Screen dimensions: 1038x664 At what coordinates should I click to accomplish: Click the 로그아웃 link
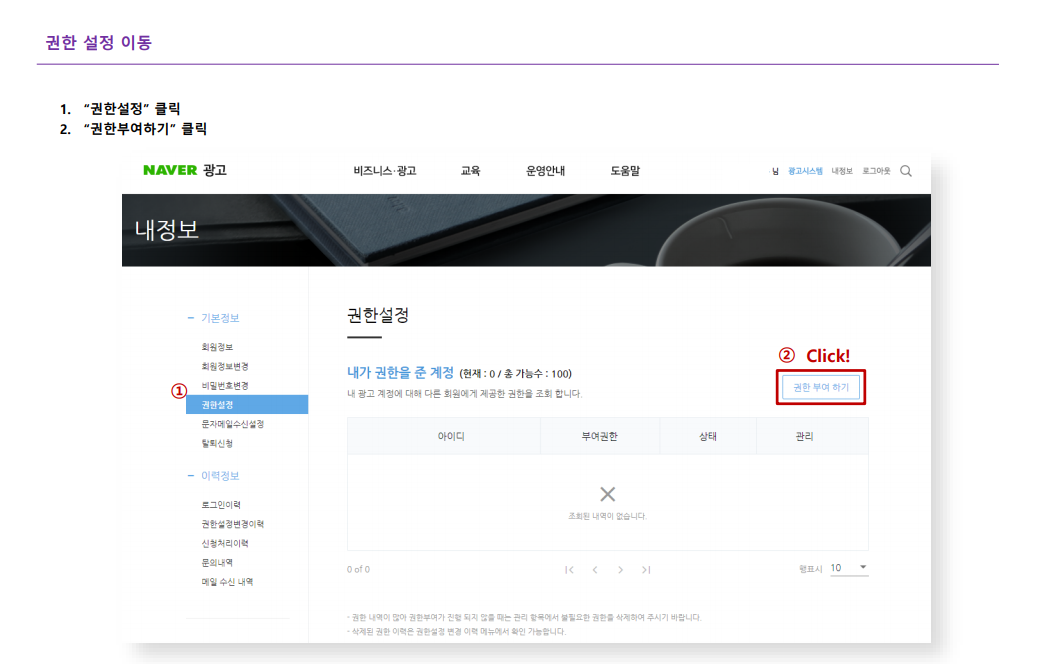[877, 171]
